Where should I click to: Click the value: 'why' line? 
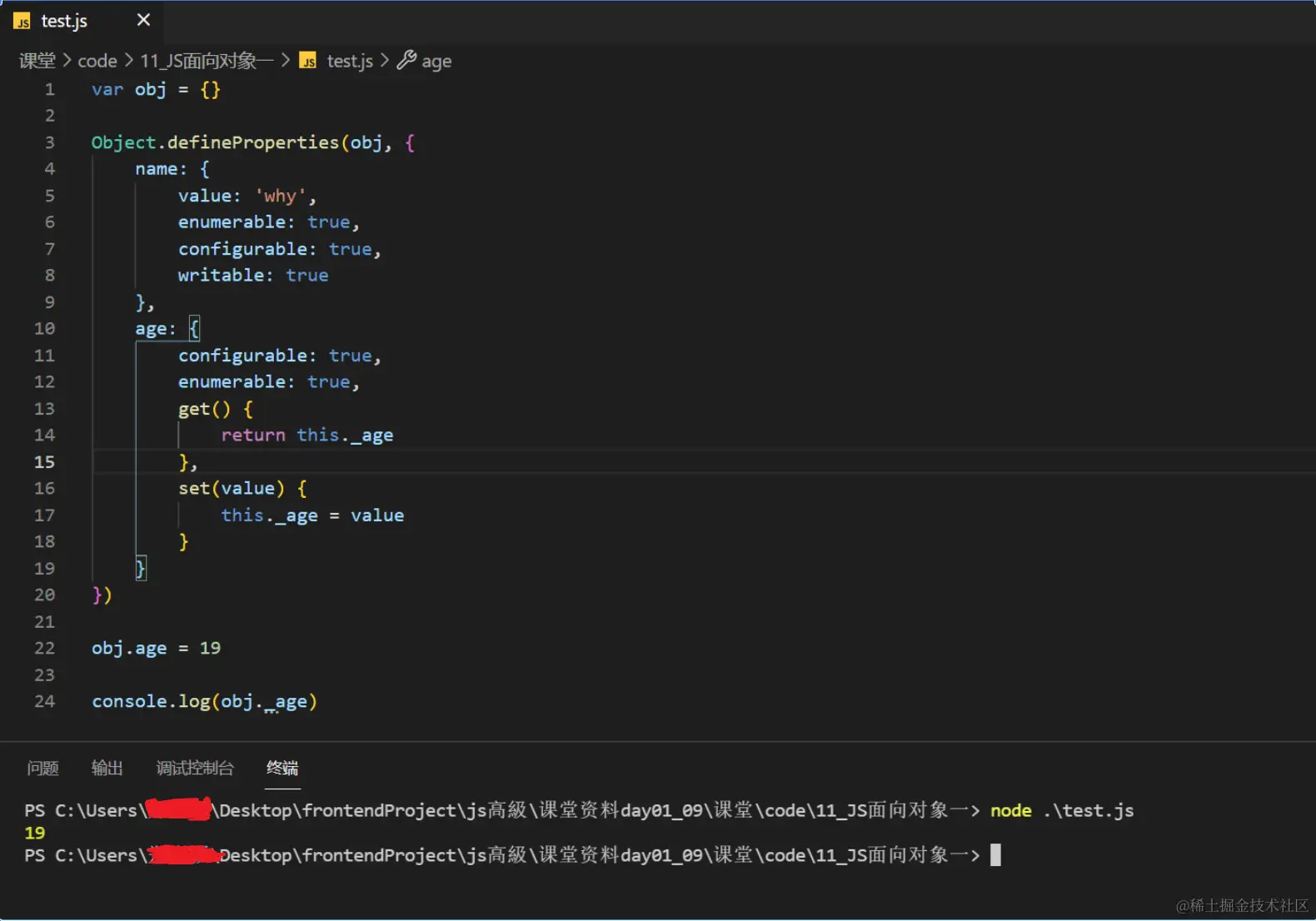(x=247, y=196)
